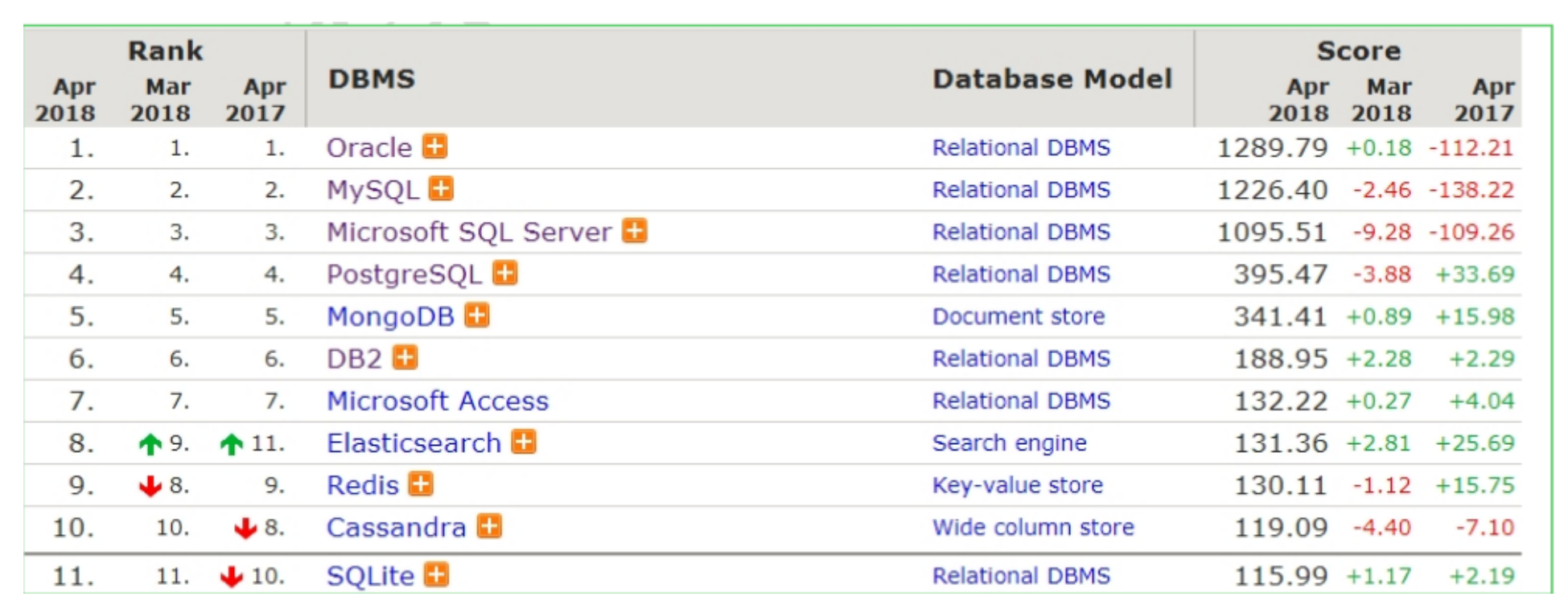Open the Document store model link
The height and width of the screenshot is (609, 1568).
(x=1019, y=316)
